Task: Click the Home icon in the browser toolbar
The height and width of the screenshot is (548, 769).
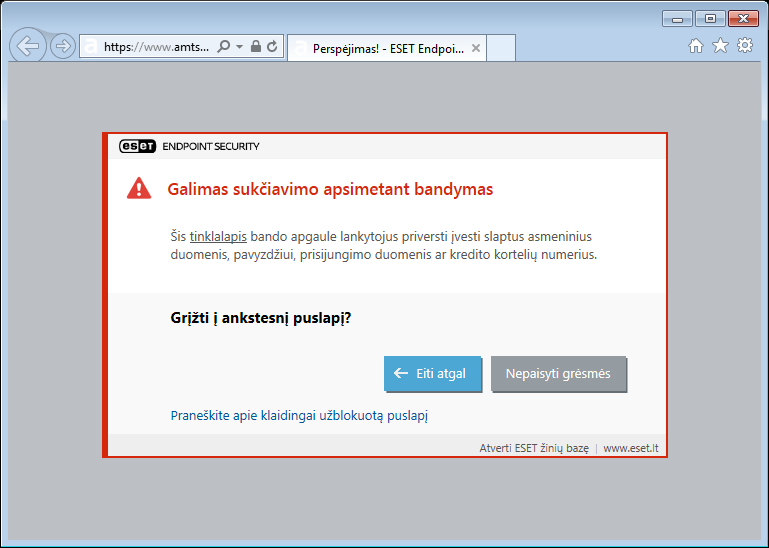Action: point(695,46)
